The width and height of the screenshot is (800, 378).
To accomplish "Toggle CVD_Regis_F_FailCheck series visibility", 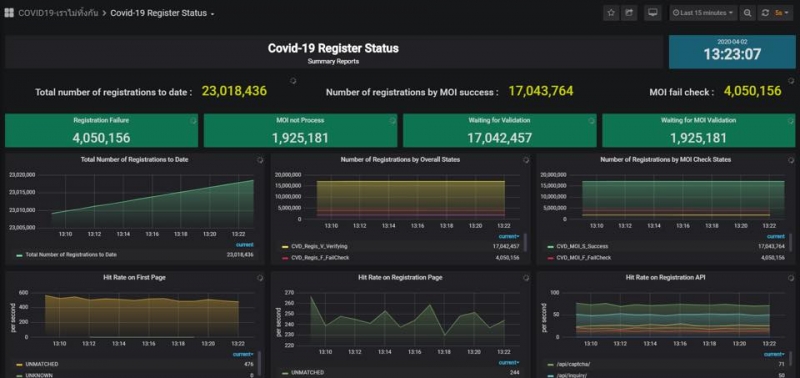I will [x=320, y=258].
